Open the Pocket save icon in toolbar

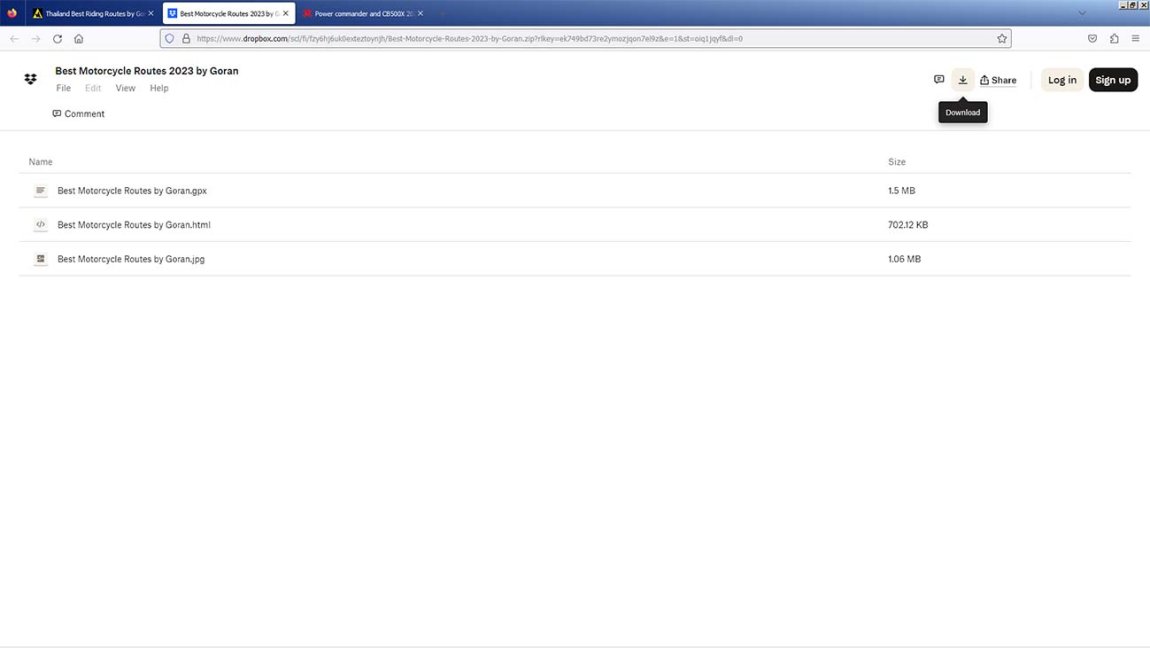click(x=1092, y=39)
